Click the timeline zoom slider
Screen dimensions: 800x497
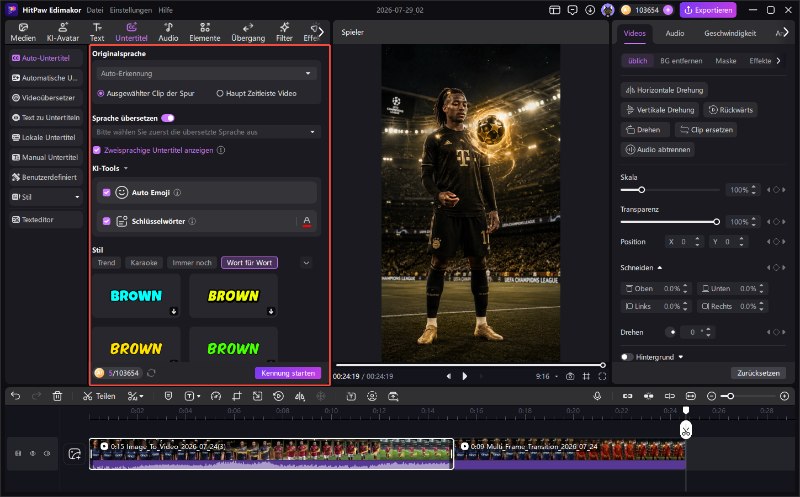748,396
